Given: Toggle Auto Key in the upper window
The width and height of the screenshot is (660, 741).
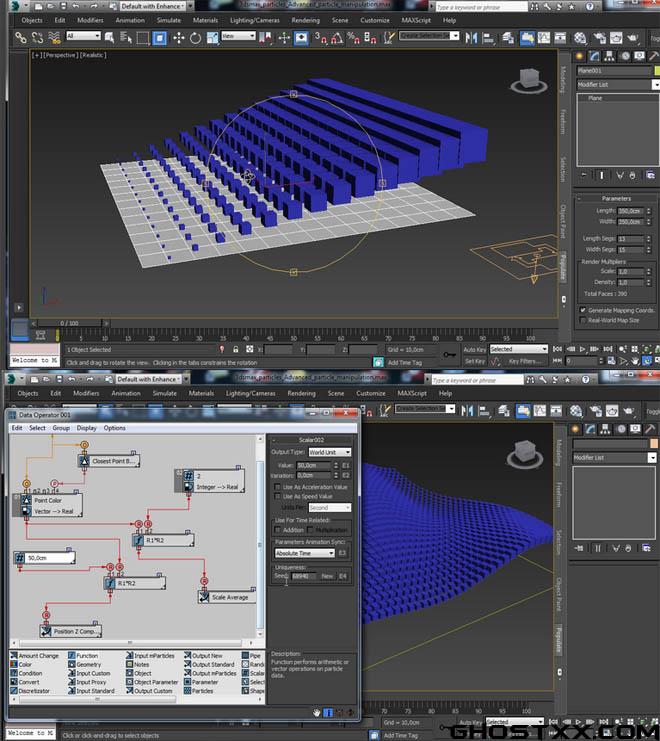Looking at the screenshot, I should (474, 349).
